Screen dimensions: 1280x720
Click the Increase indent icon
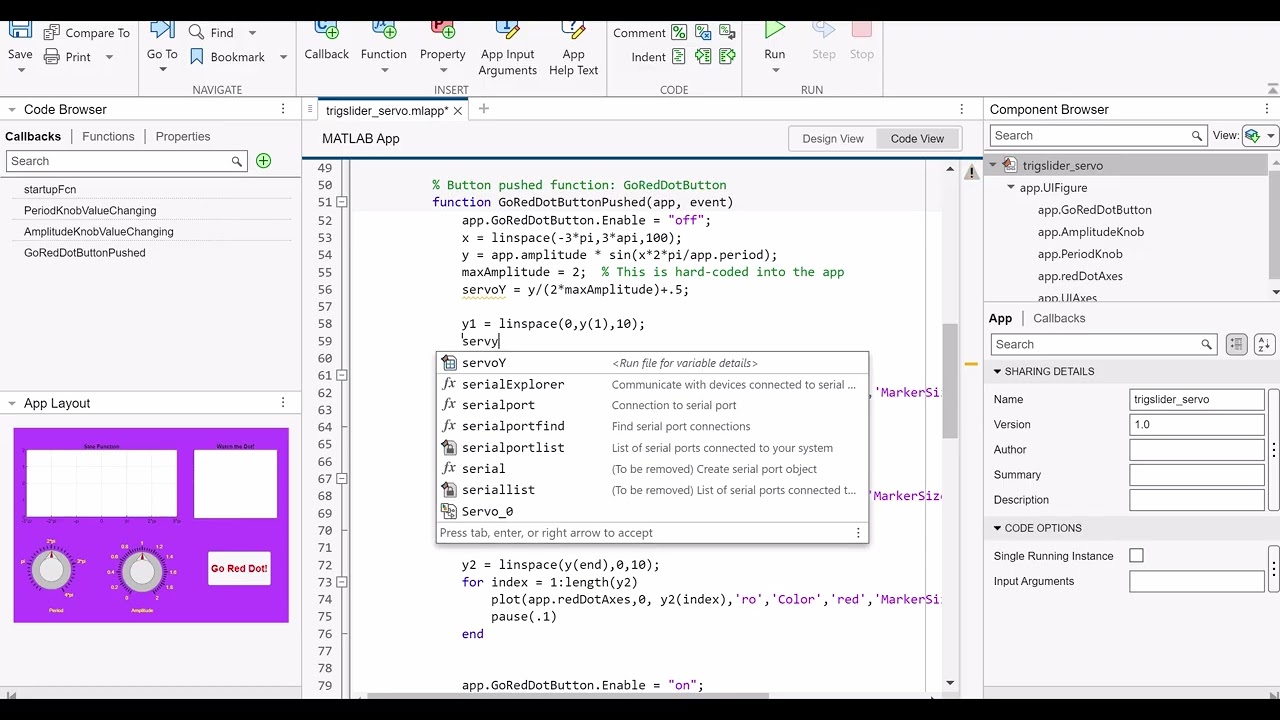pyautogui.click(x=703, y=57)
